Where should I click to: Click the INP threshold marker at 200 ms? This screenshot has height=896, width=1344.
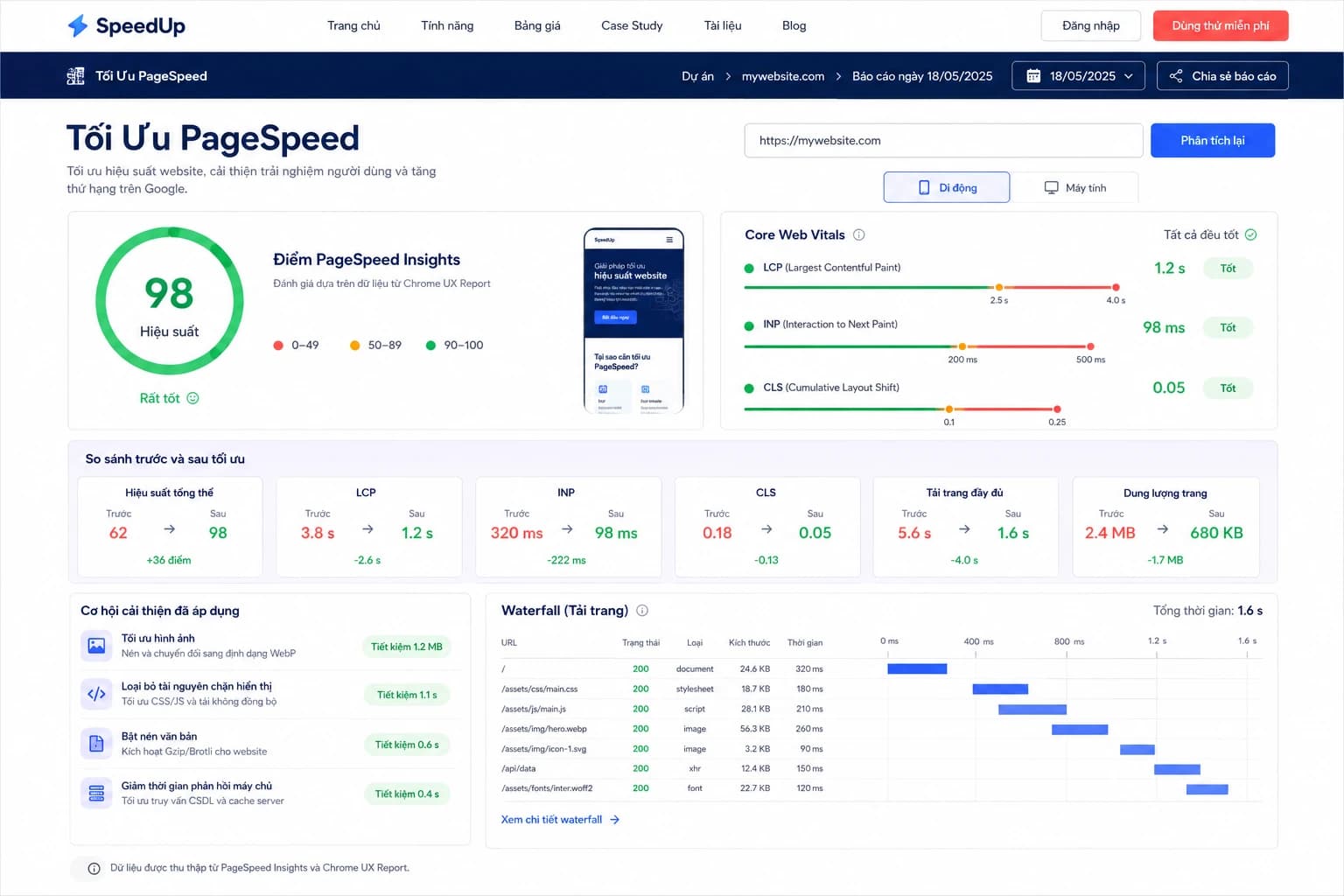click(962, 346)
